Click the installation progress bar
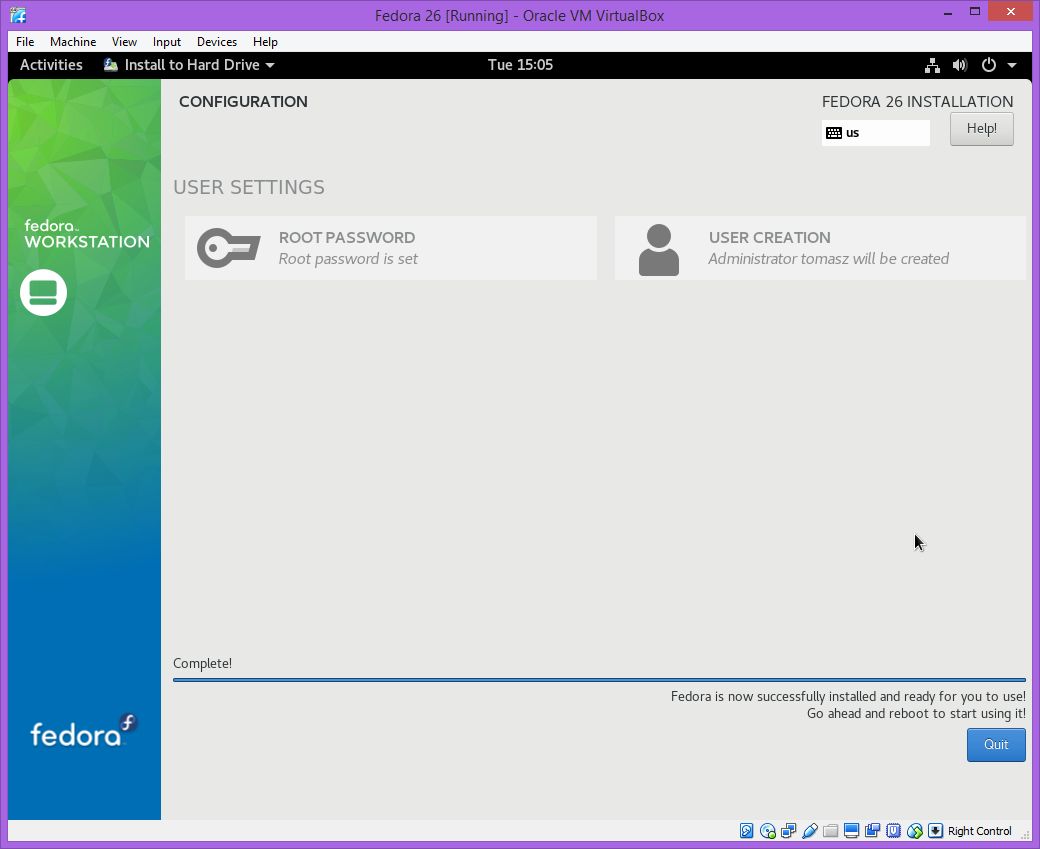 point(599,680)
